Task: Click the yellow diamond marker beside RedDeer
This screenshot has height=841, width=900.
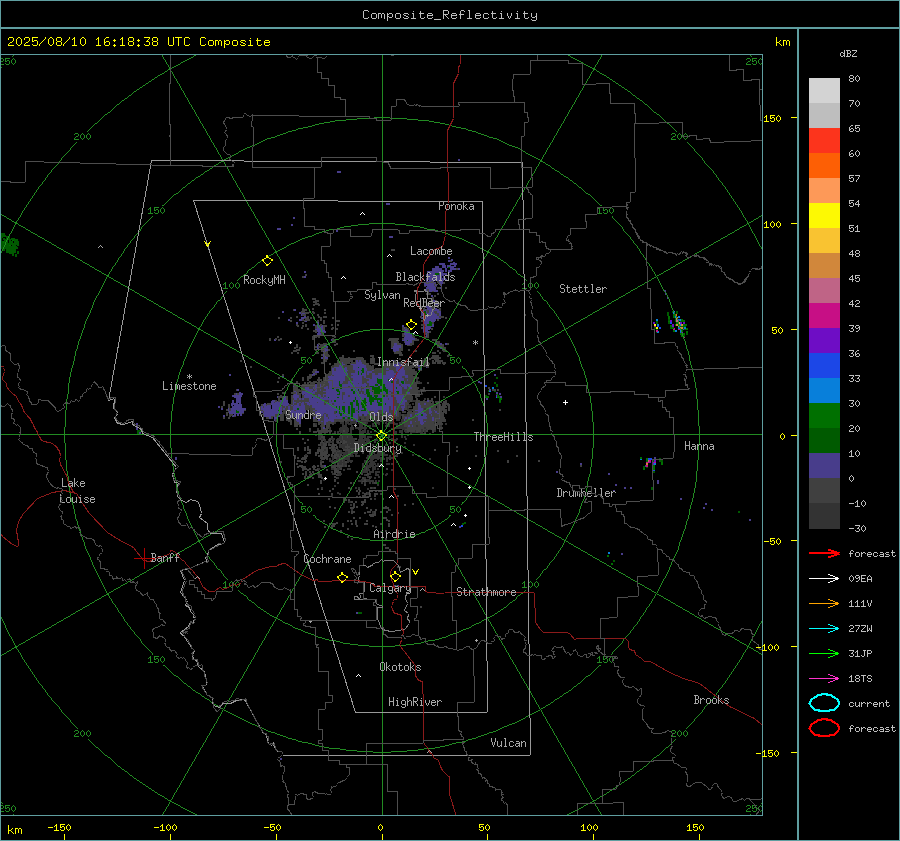Action: 411,325
